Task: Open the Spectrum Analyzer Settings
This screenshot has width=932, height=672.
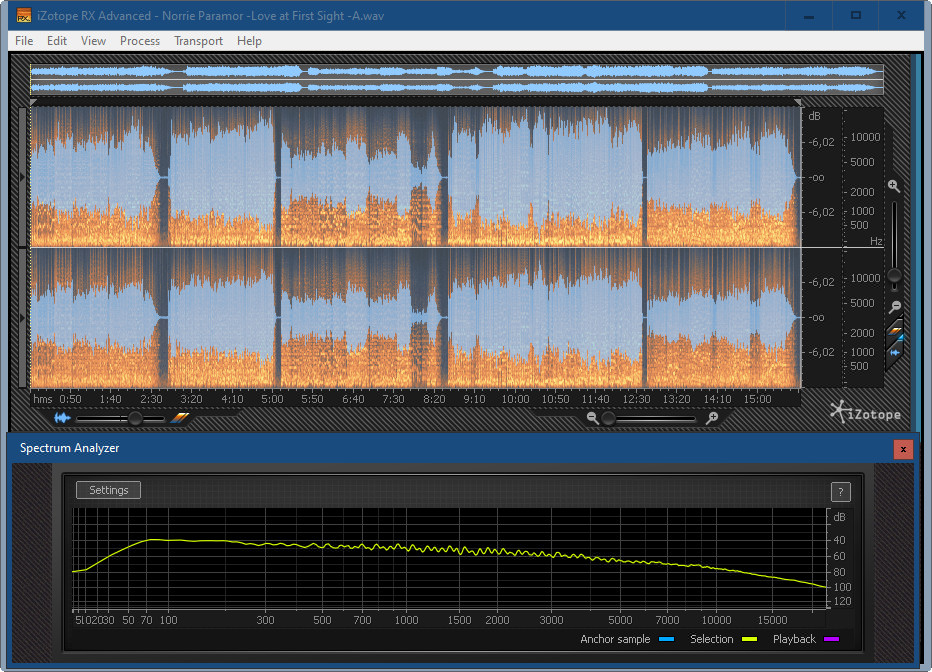Action: pos(109,490)
